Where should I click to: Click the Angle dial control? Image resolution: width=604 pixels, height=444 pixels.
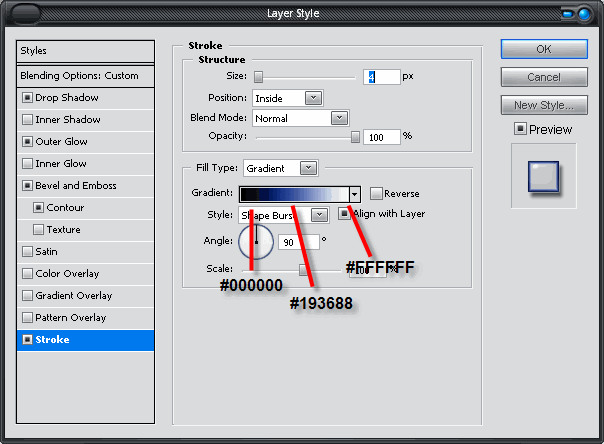256,241
